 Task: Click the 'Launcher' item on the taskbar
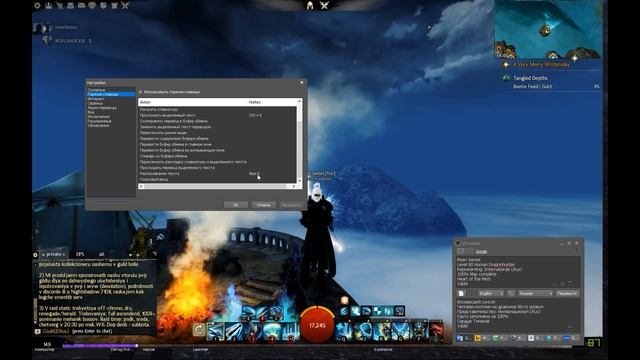pyautogui.click(x=200, y=349)
